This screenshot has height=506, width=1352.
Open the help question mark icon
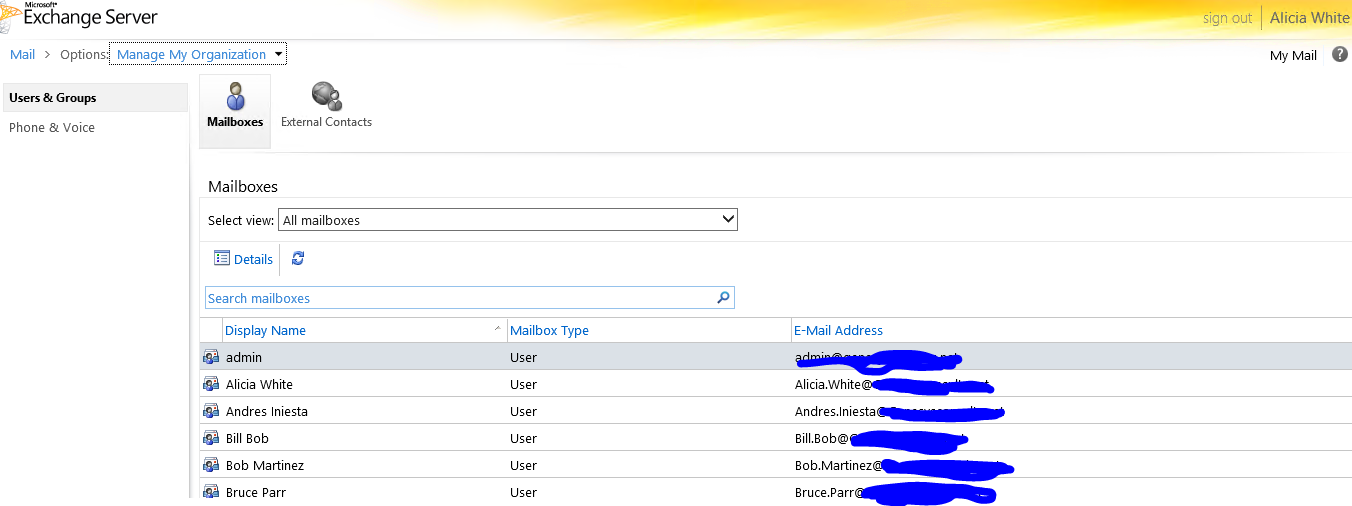[x=1340, y=55]
